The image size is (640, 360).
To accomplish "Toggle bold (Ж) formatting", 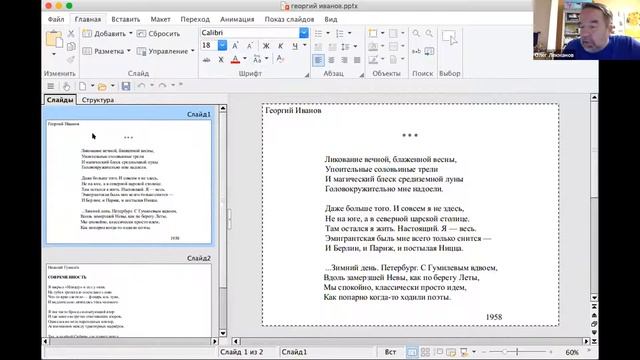I will (266, 46).
